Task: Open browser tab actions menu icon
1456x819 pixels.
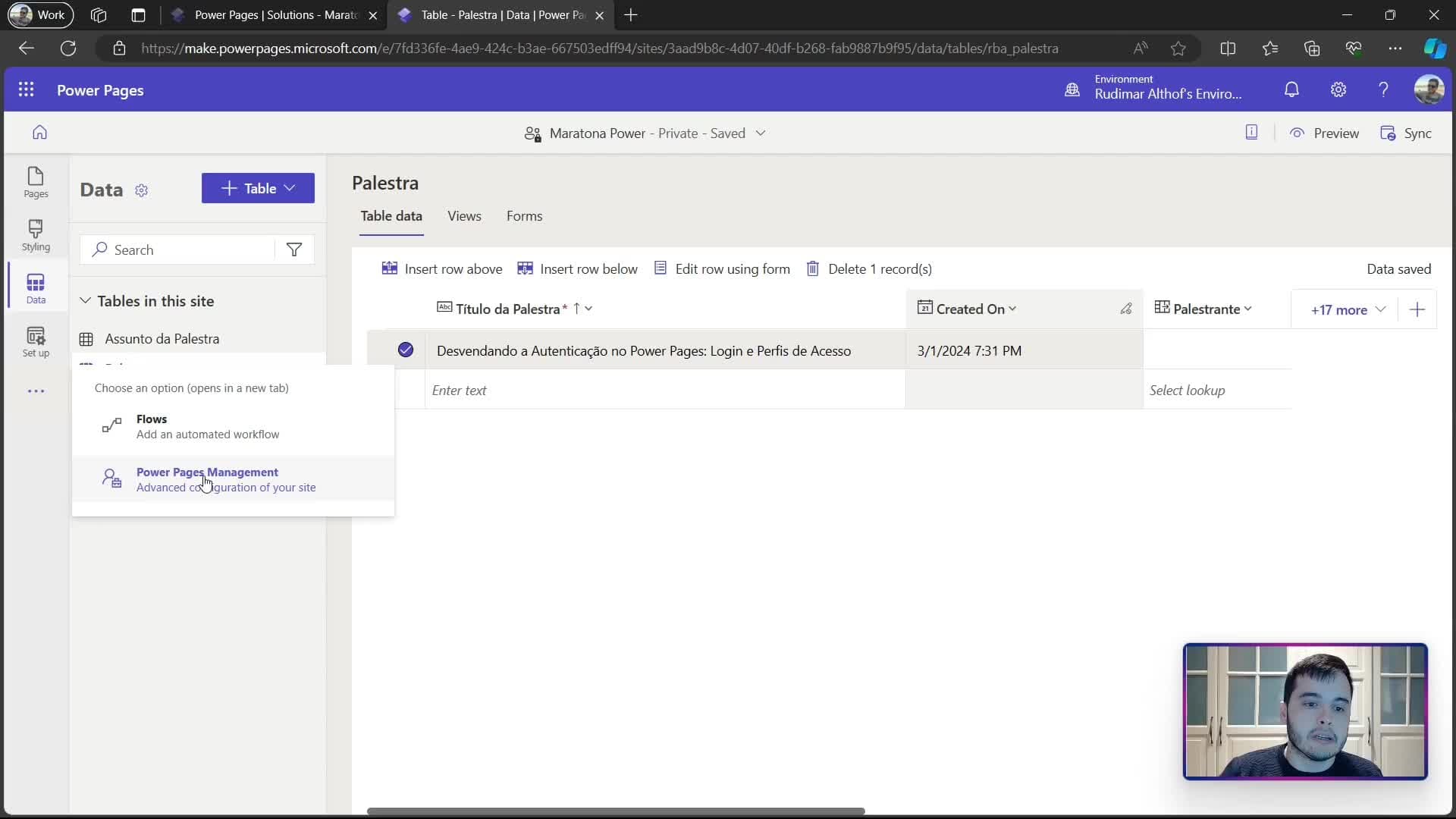Action: [138, 15]
